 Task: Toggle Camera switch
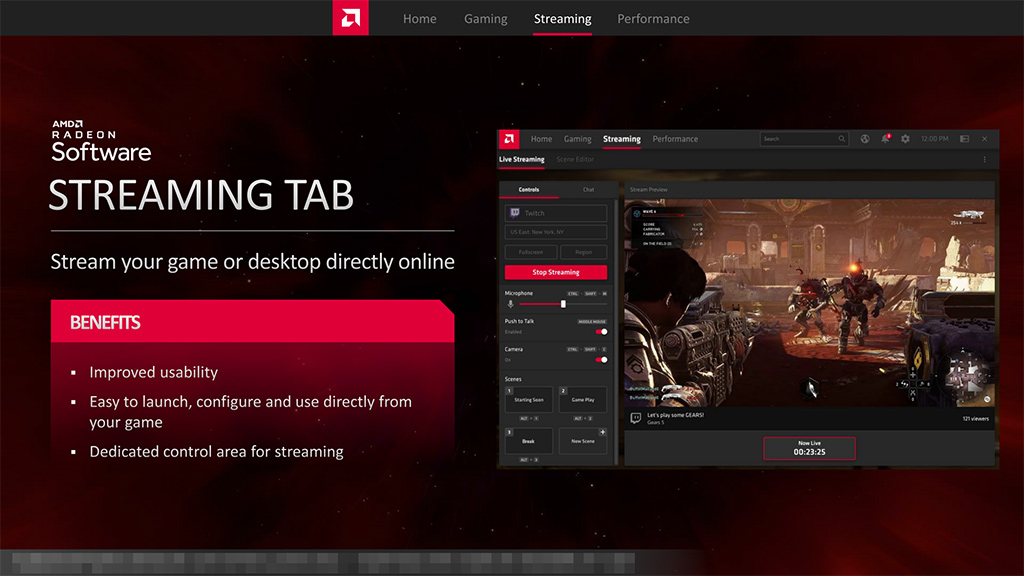601,360
